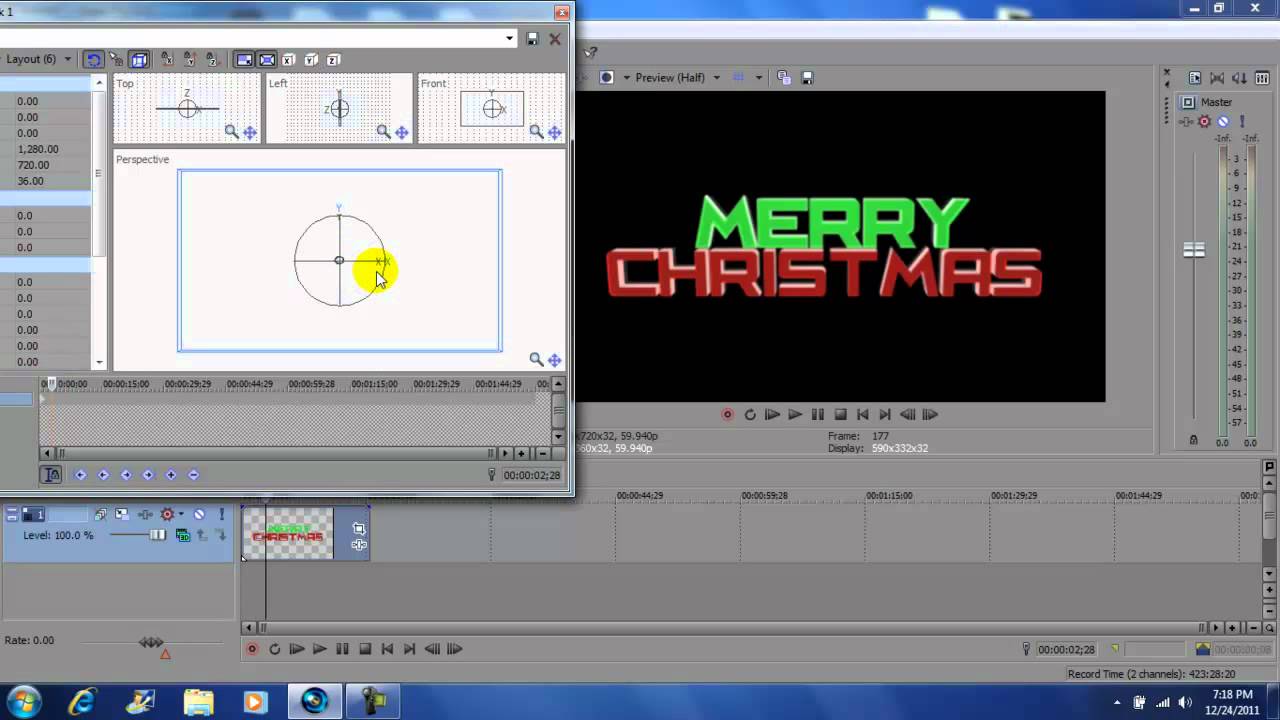Toggle Scale About Center icon
Viewport: 1280px width, 720px height.
pos(267,60)
